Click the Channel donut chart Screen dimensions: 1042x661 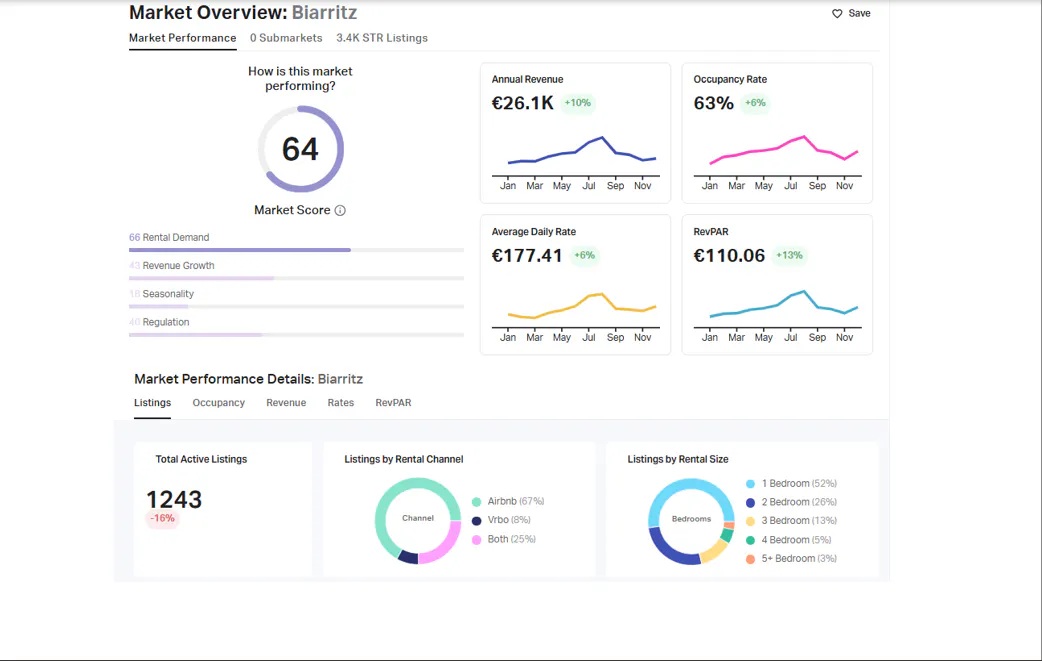click(x=418, y=521)
